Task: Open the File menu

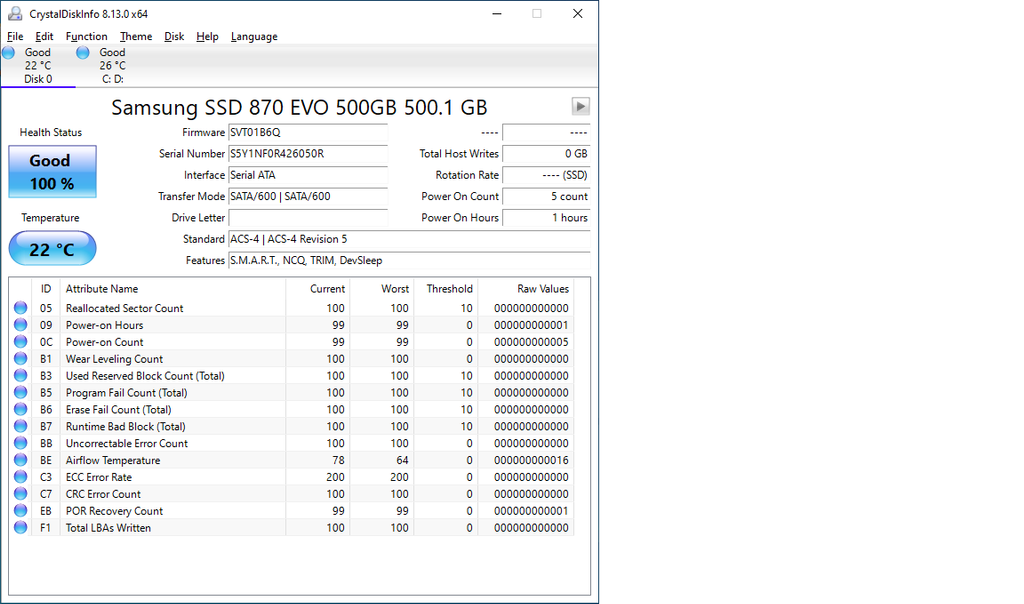Action: tap(15, 37)
